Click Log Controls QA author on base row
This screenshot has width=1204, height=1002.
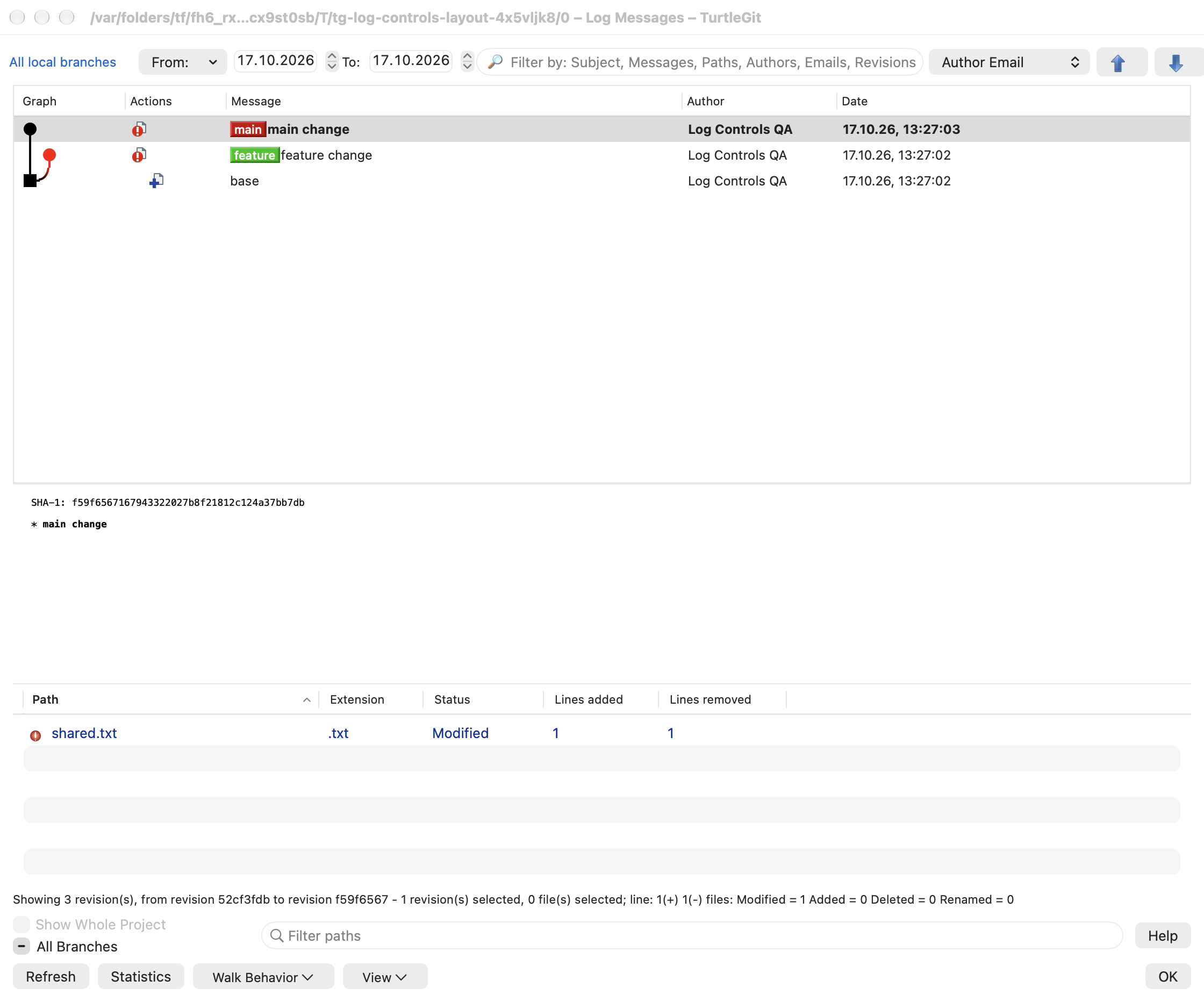click(x=737, y=181)
